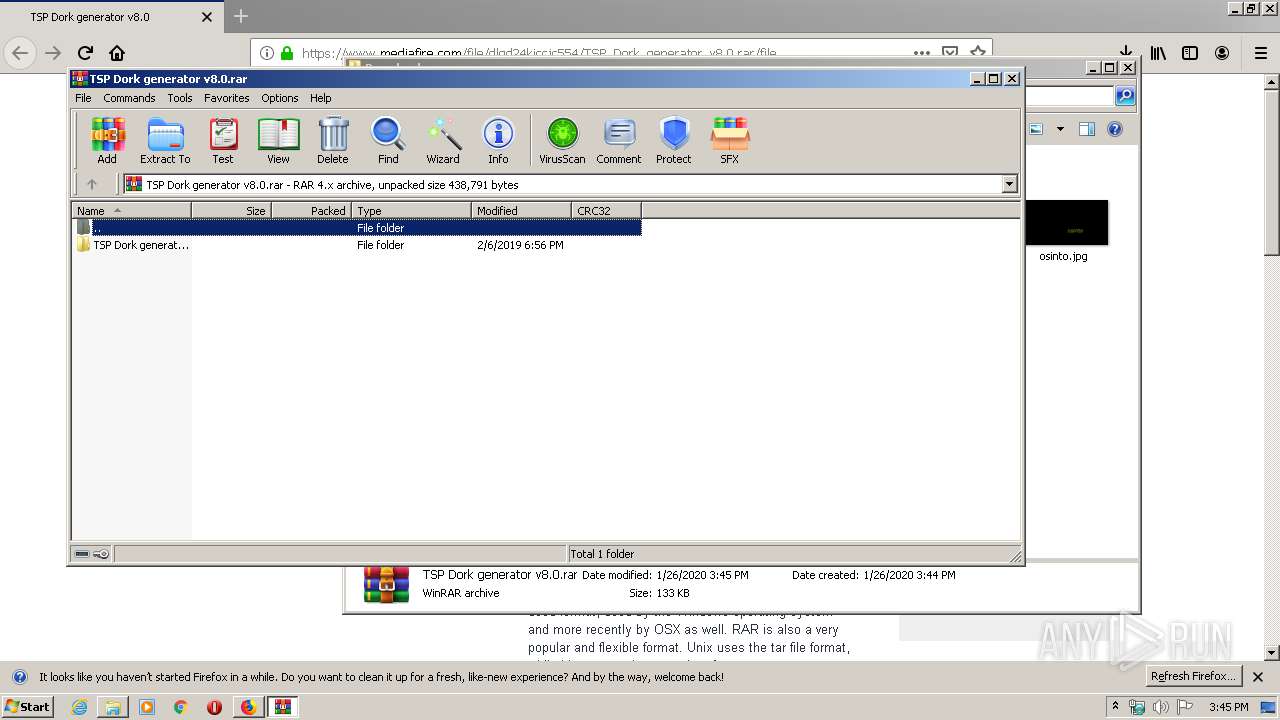
Task: Open the Firefox account icon
Action: coord(1222,53)
